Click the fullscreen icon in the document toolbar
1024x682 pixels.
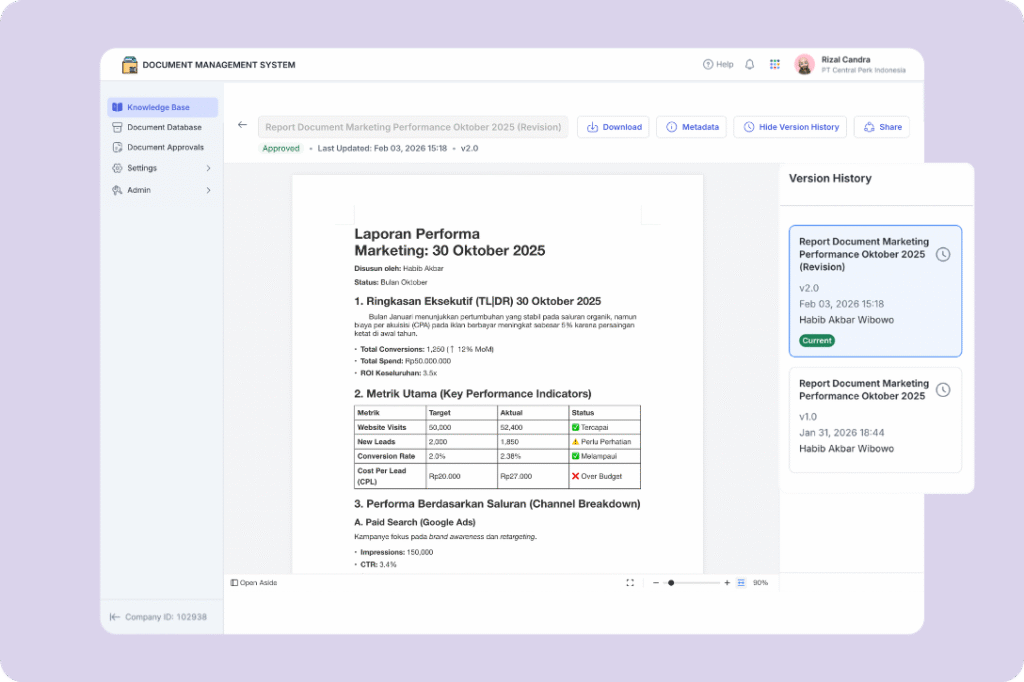tap(629, 582)
